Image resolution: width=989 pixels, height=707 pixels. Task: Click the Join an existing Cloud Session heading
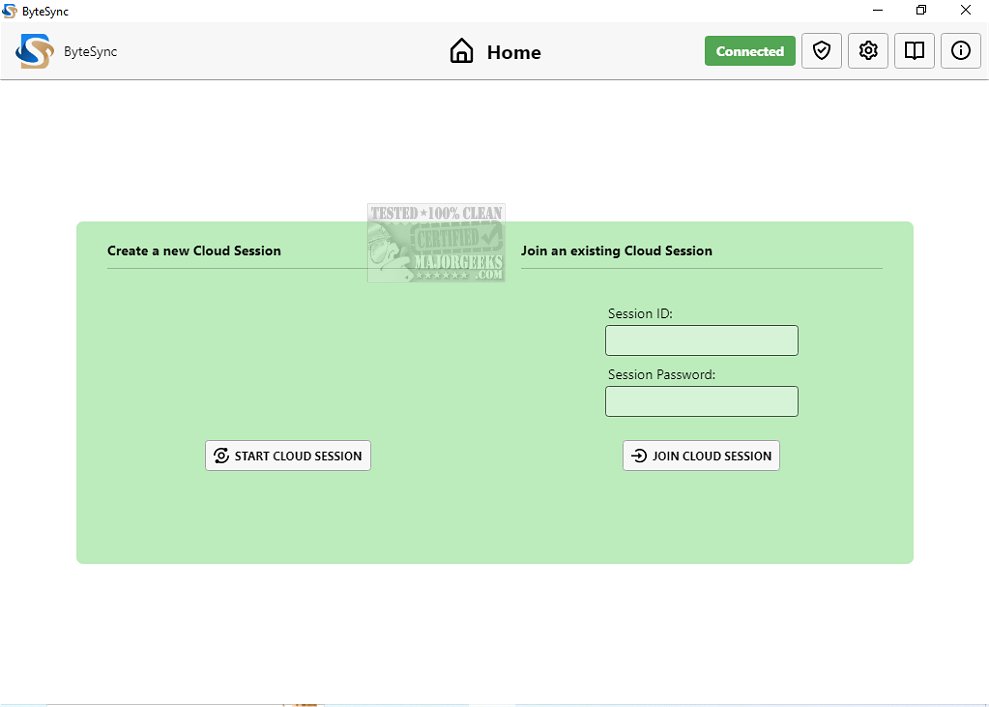[616, 251]
